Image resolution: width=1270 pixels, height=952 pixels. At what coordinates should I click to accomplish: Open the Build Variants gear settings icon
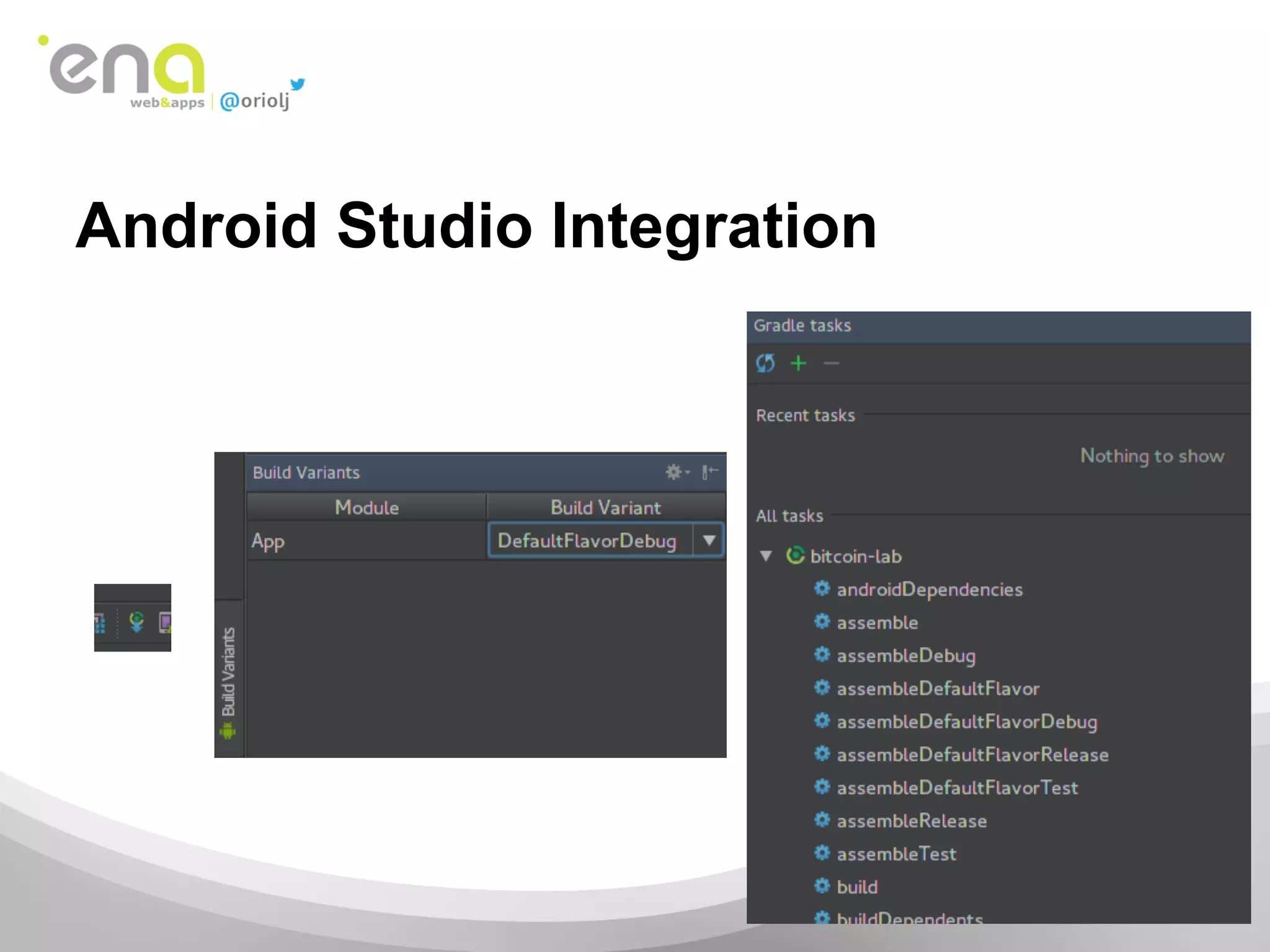[677, 472]
